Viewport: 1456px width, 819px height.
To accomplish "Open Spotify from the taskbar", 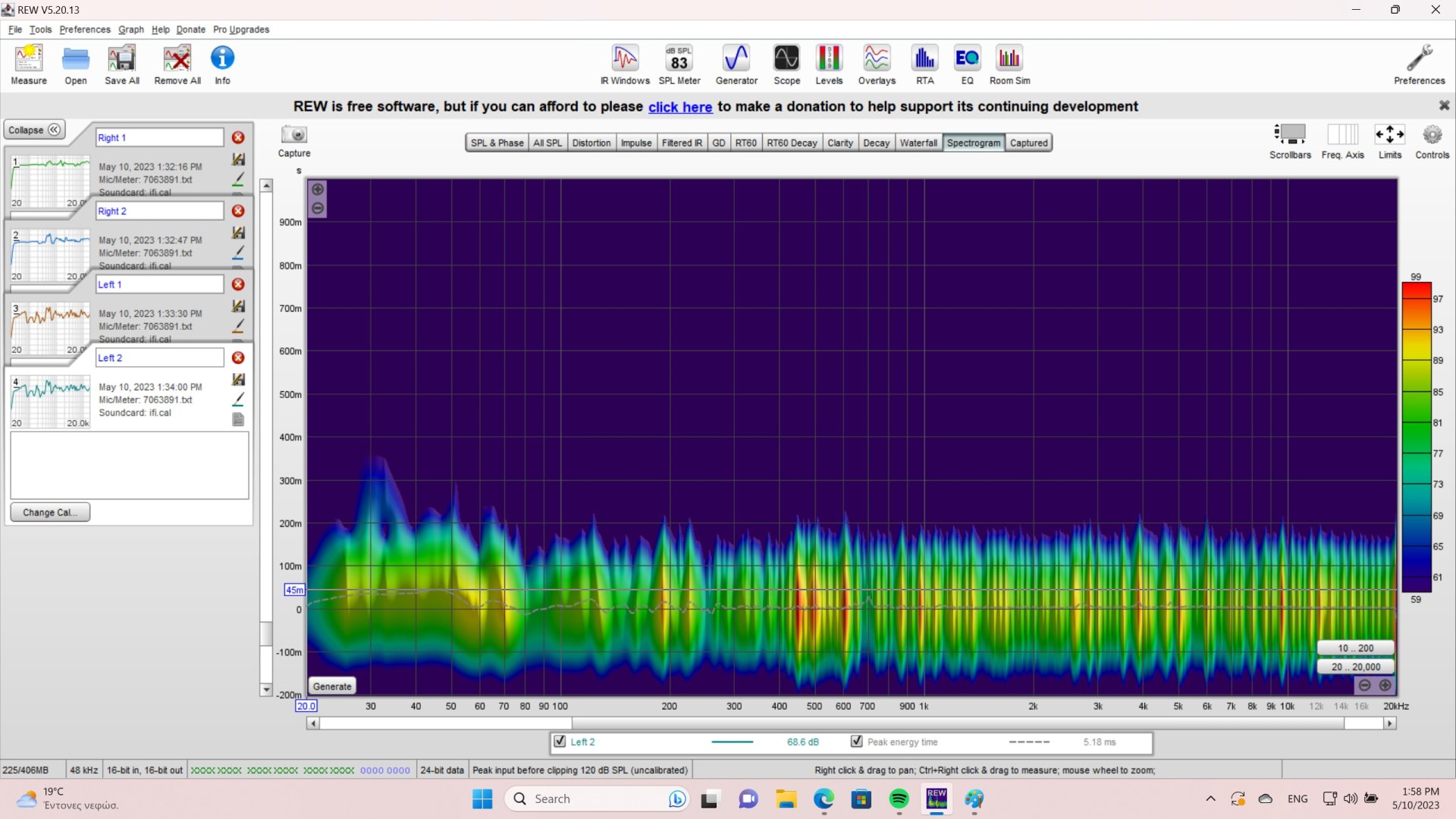I will point(899,799).
